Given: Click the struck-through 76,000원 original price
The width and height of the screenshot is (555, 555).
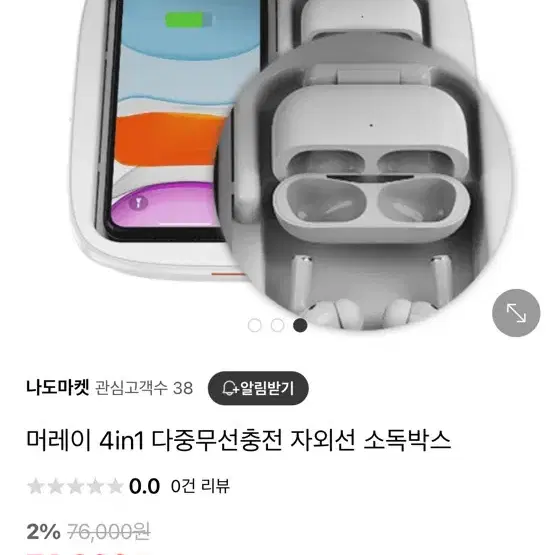Looking at the screenshot, I should coord(109,532).
